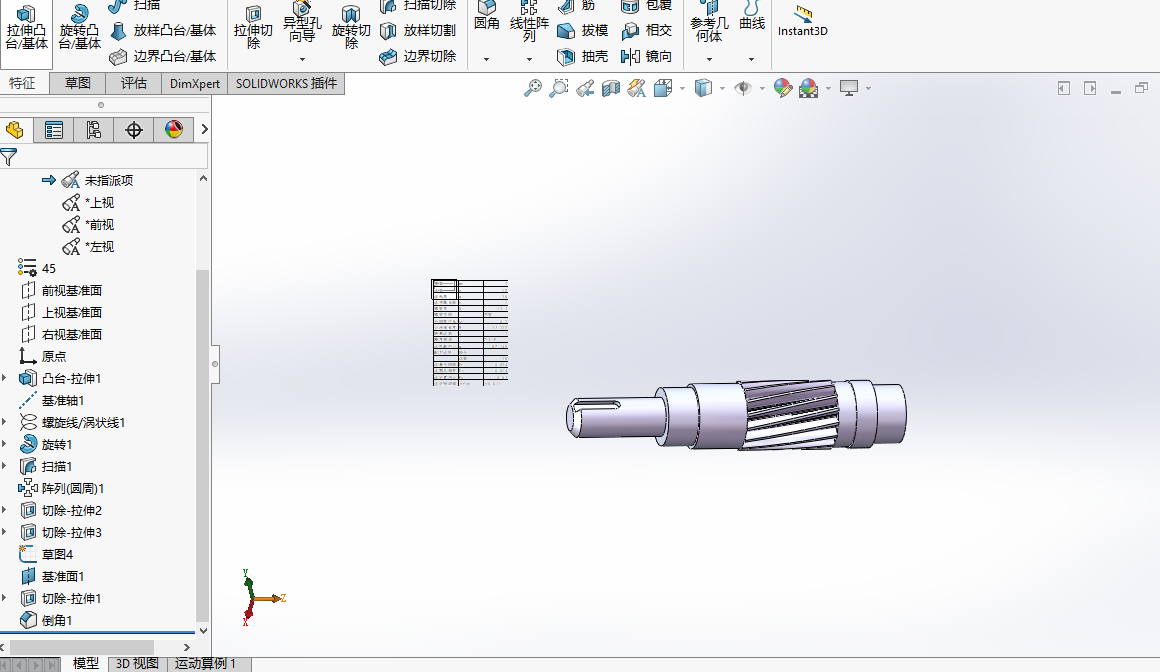This screenshot has width=1160, height=672.
Task: Switch to the SOLIDWORKS 插件 tab
Action: click(x=286, y=84)
